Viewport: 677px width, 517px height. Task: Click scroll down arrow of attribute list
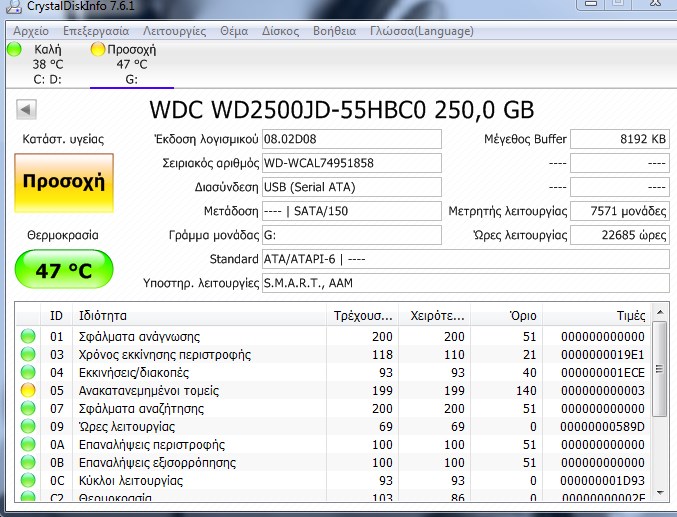(660, 492)
